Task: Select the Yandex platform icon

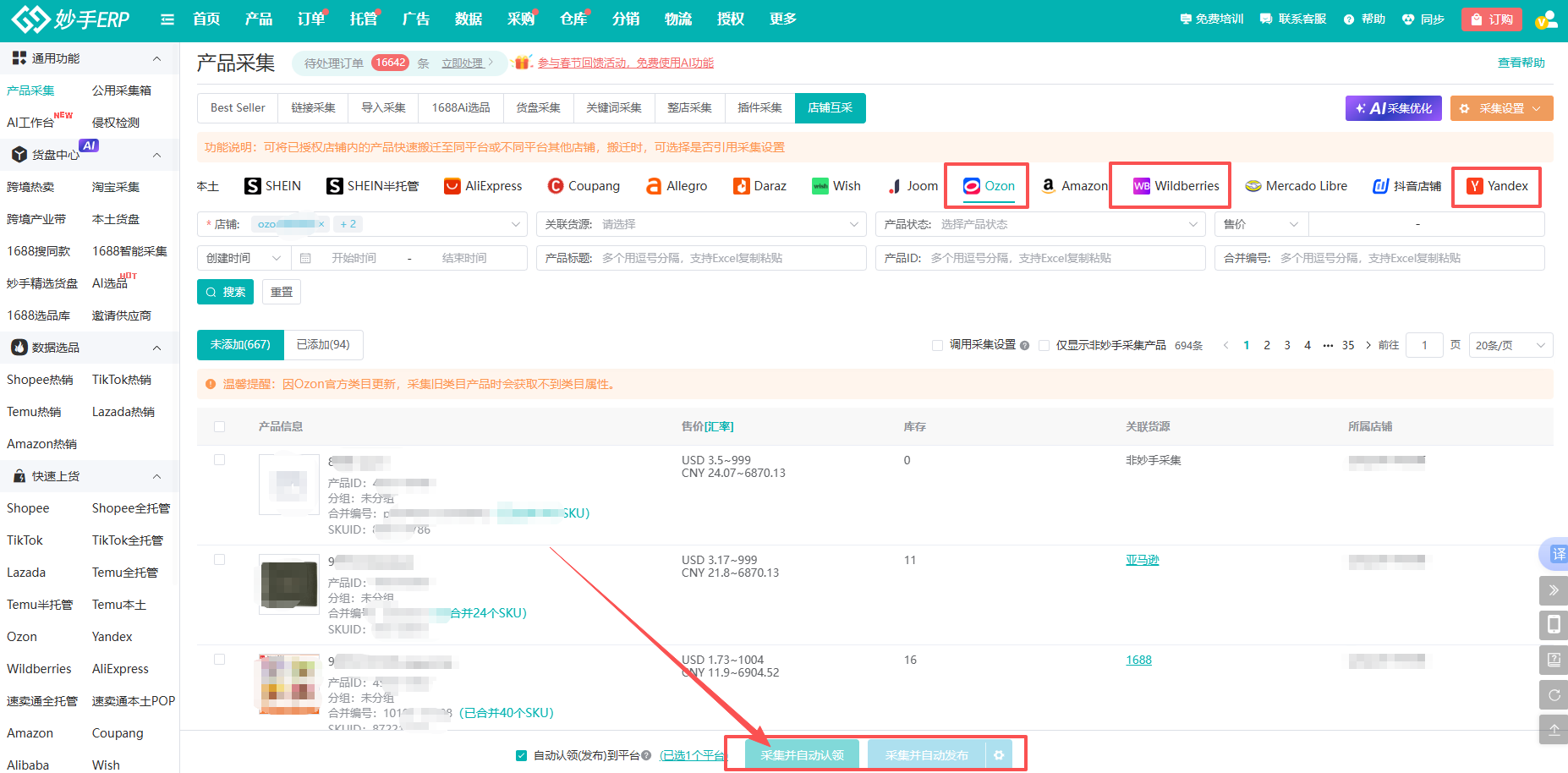Action: 1475,186
